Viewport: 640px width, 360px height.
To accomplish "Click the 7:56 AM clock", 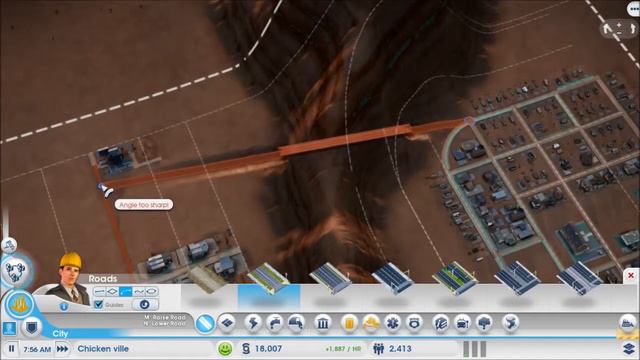I will [37, 349].
